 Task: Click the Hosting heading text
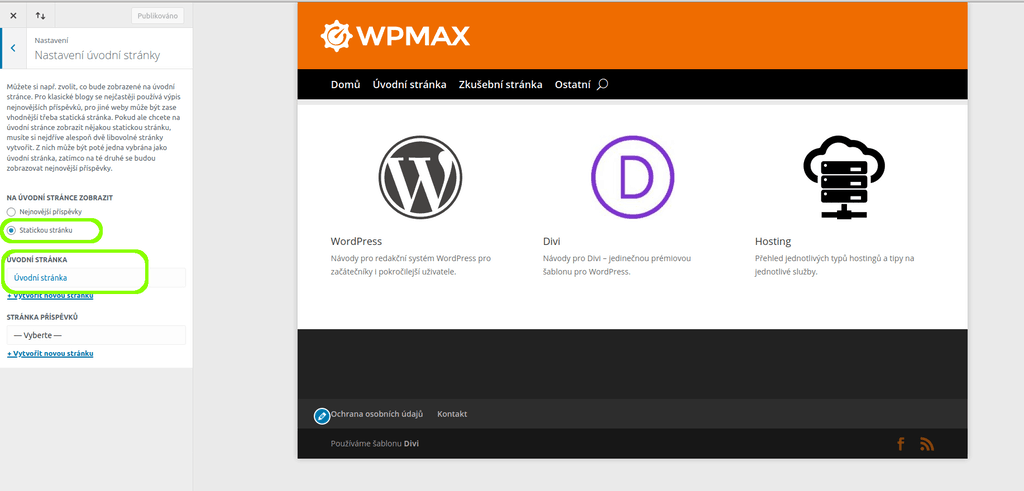[x=773, y=241]
